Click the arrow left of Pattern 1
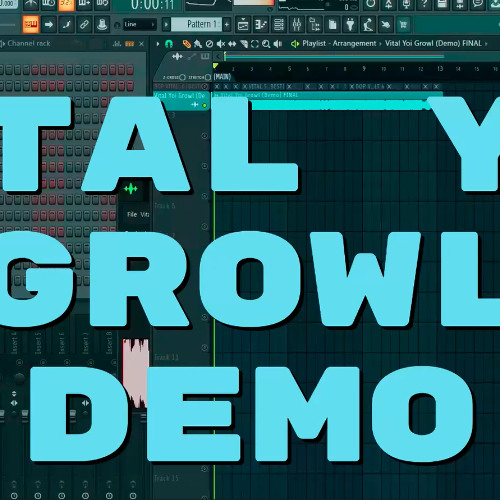The image size is (500, 500). [x=166, y=24]
